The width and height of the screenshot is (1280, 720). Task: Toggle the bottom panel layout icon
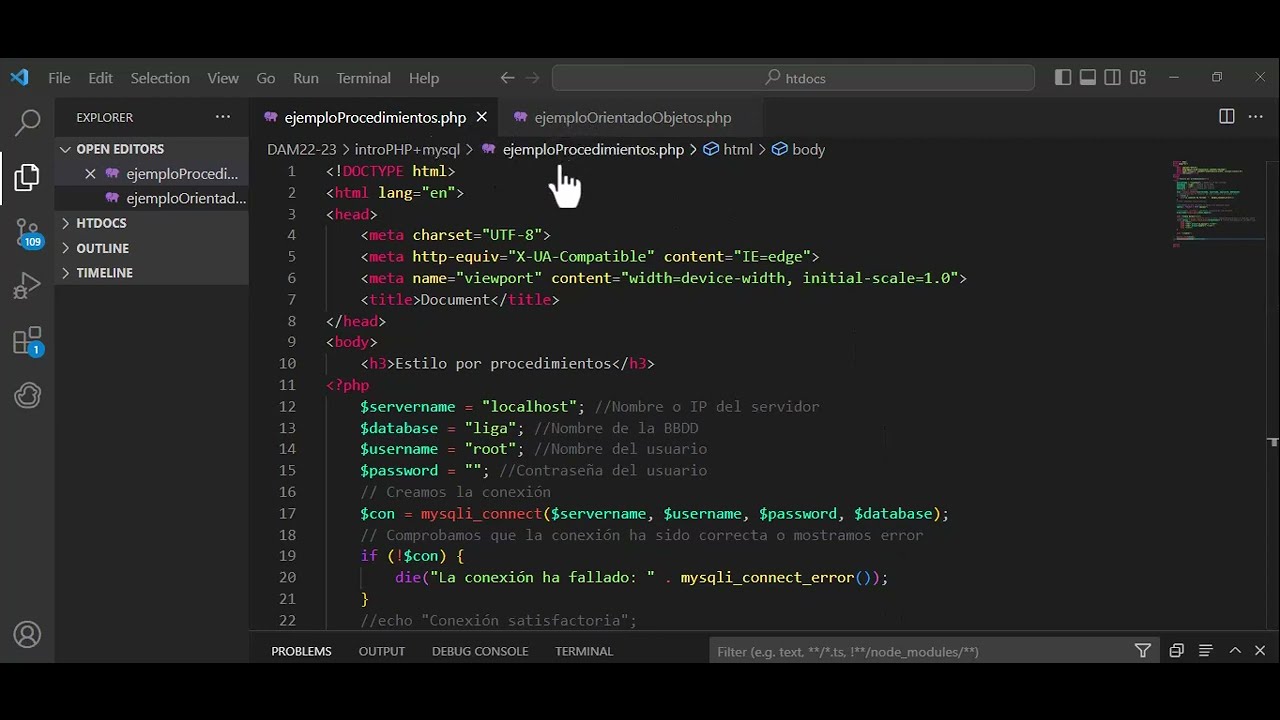click(1088, 78)
